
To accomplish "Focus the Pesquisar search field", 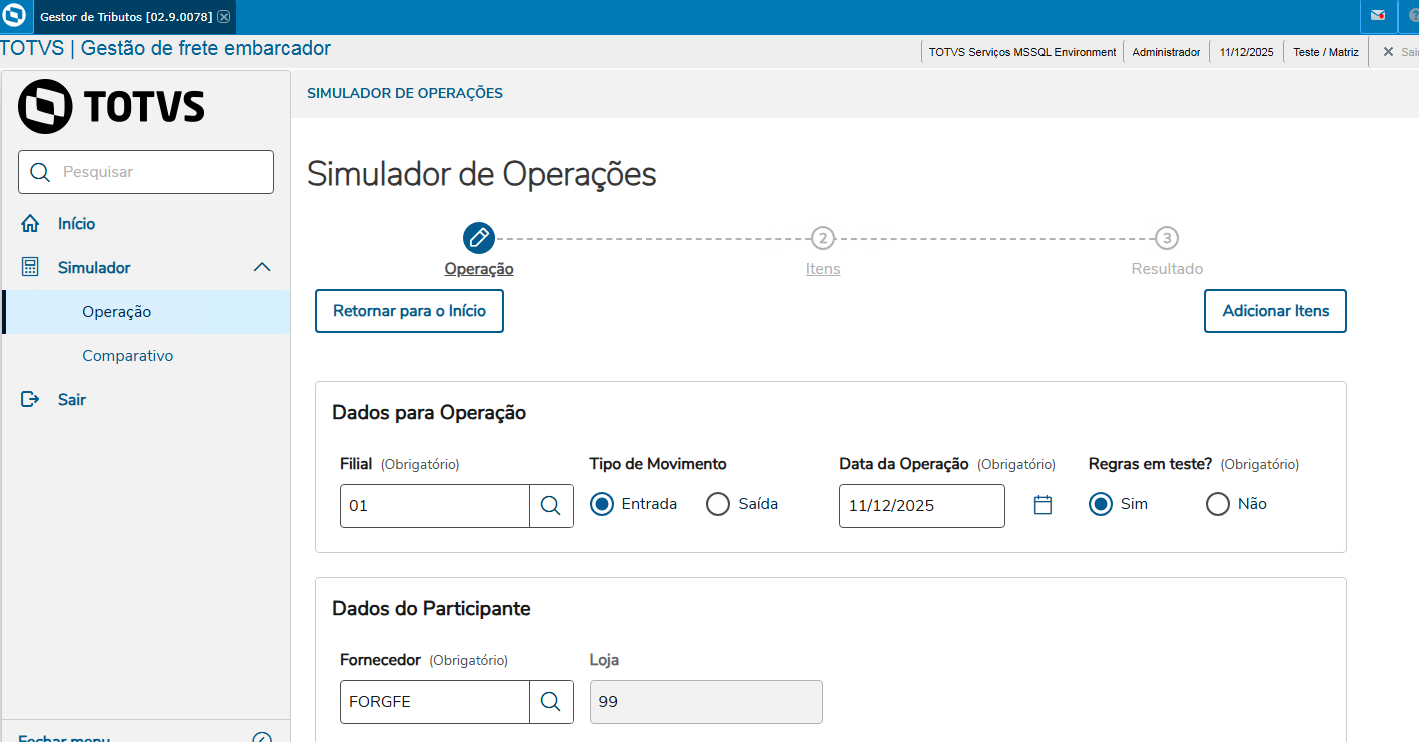I will point(146,172).
